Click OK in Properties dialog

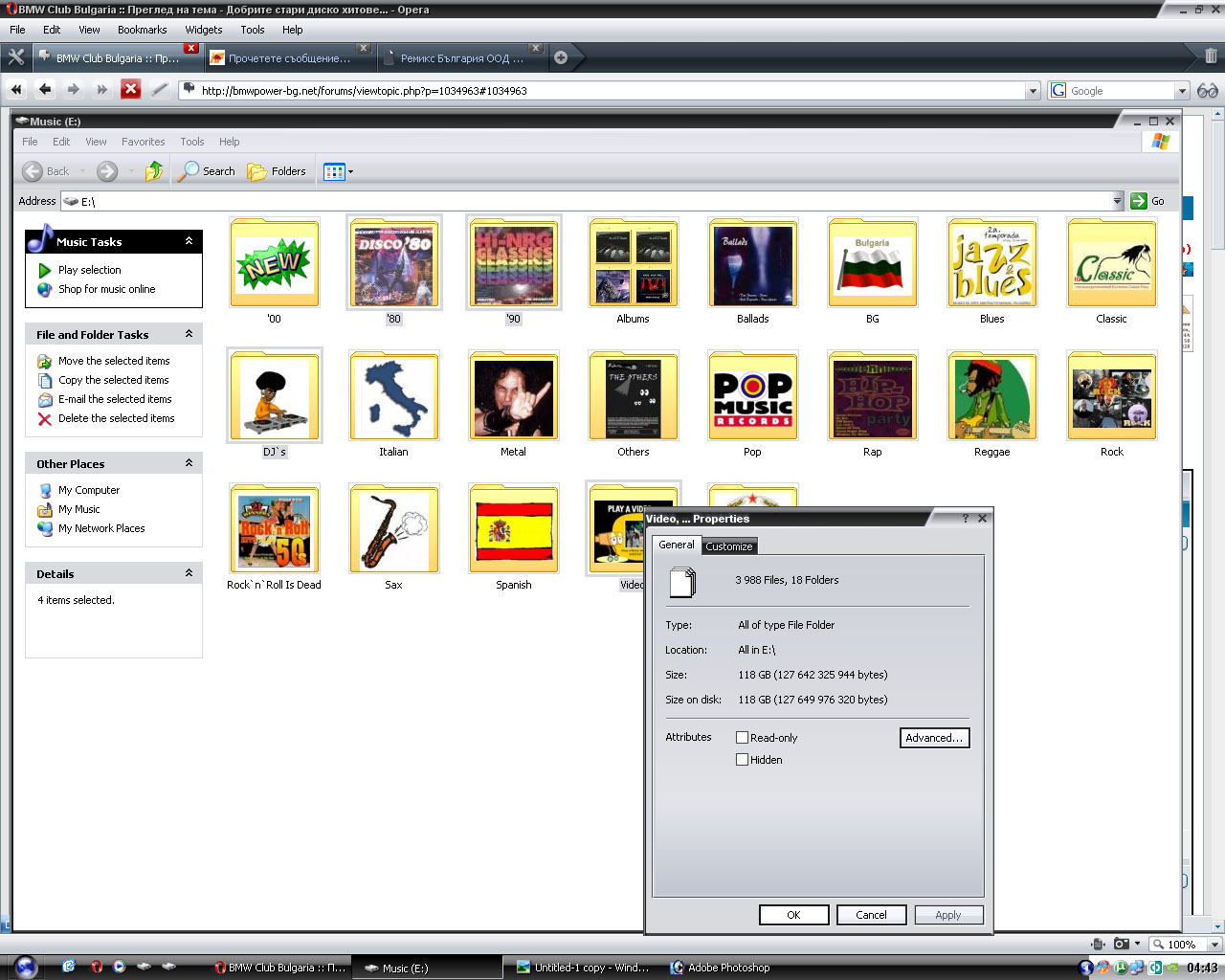coord(793,915)
